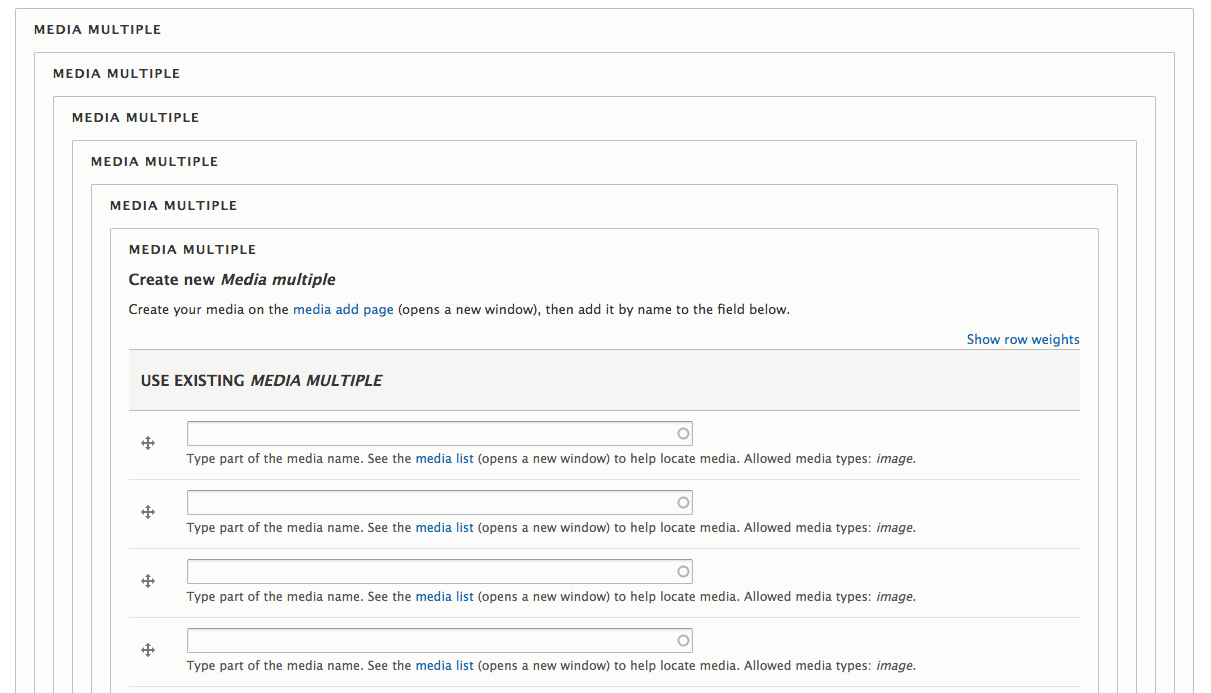1211x693 pixels.
Task: Focus the third media name input field
Action: coord(420,571)
